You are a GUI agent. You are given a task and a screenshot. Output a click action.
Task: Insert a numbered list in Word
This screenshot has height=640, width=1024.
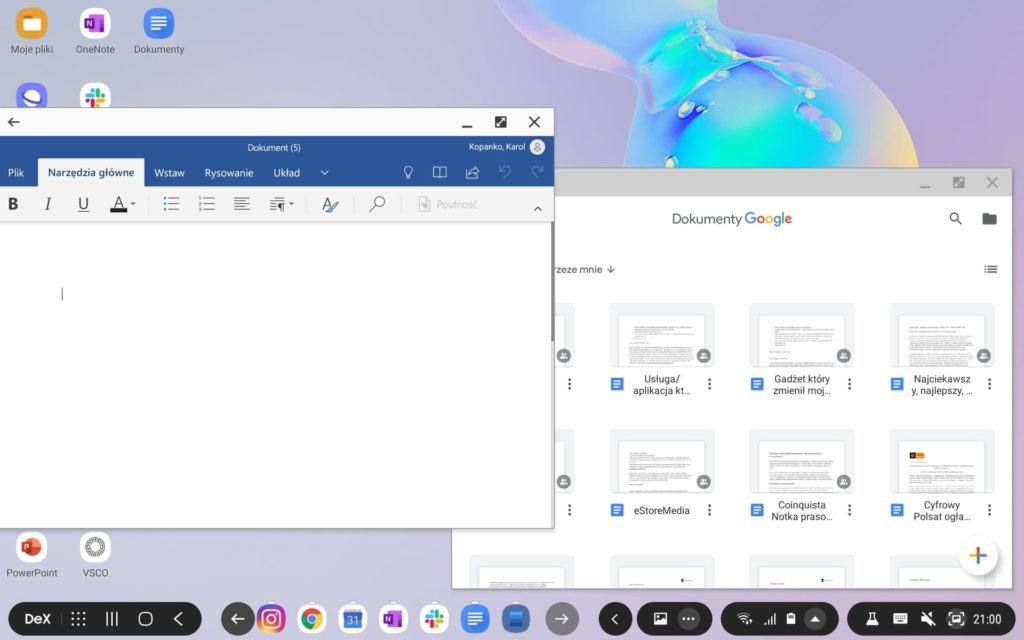pyautogui.click(x=206, y=204)
